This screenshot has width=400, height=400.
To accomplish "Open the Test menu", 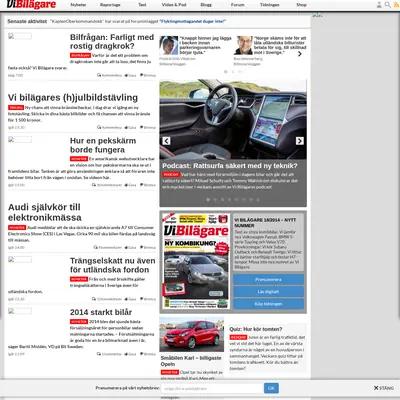I will click(x=142, y=5).
